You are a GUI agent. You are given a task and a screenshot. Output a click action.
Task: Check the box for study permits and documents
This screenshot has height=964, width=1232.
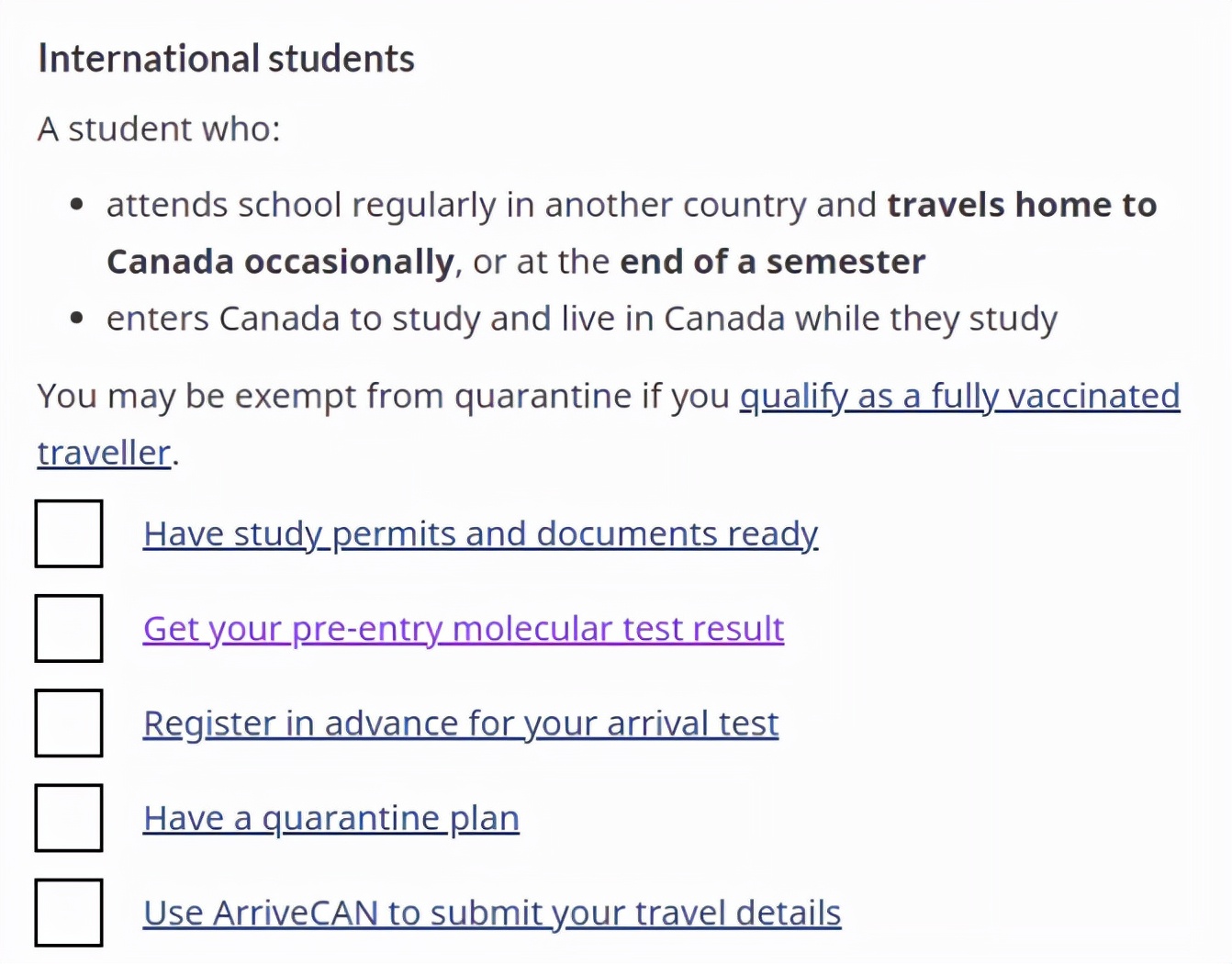click(x=69, y=533)
